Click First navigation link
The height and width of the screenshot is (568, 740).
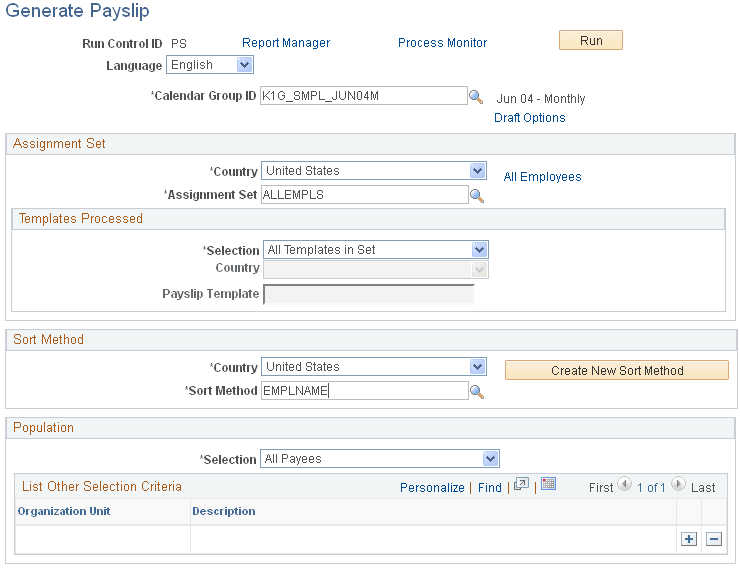(x=601, y=488)
